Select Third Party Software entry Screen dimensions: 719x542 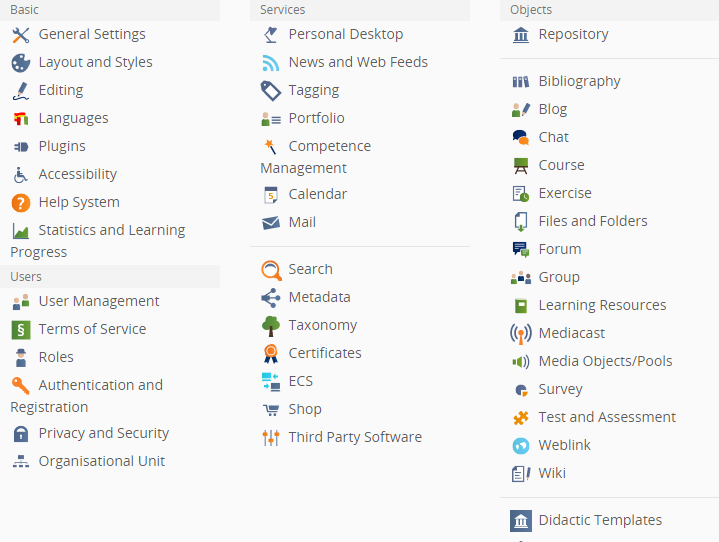pos(342,437)
